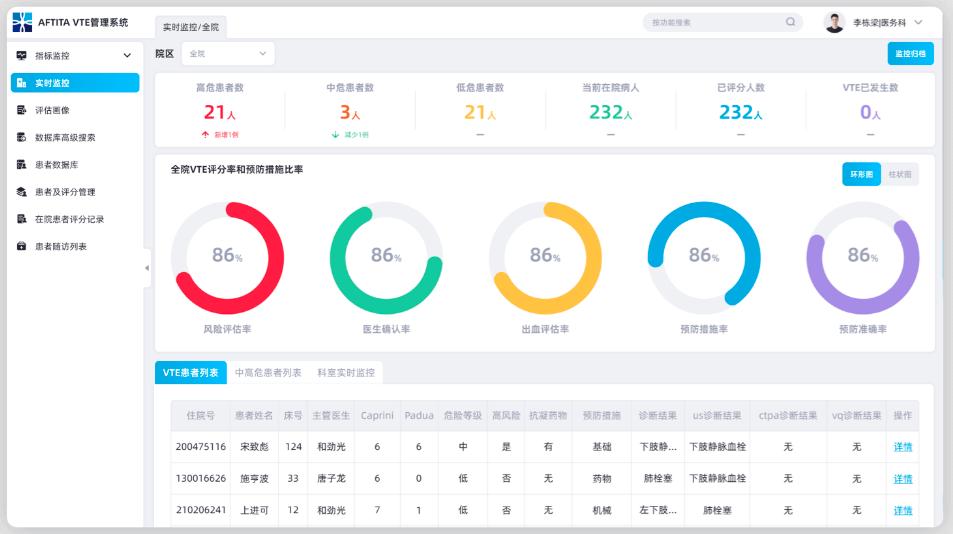Click the 评估画像 sidebar icon
The image size is (953, 534).
pos(21,110)
